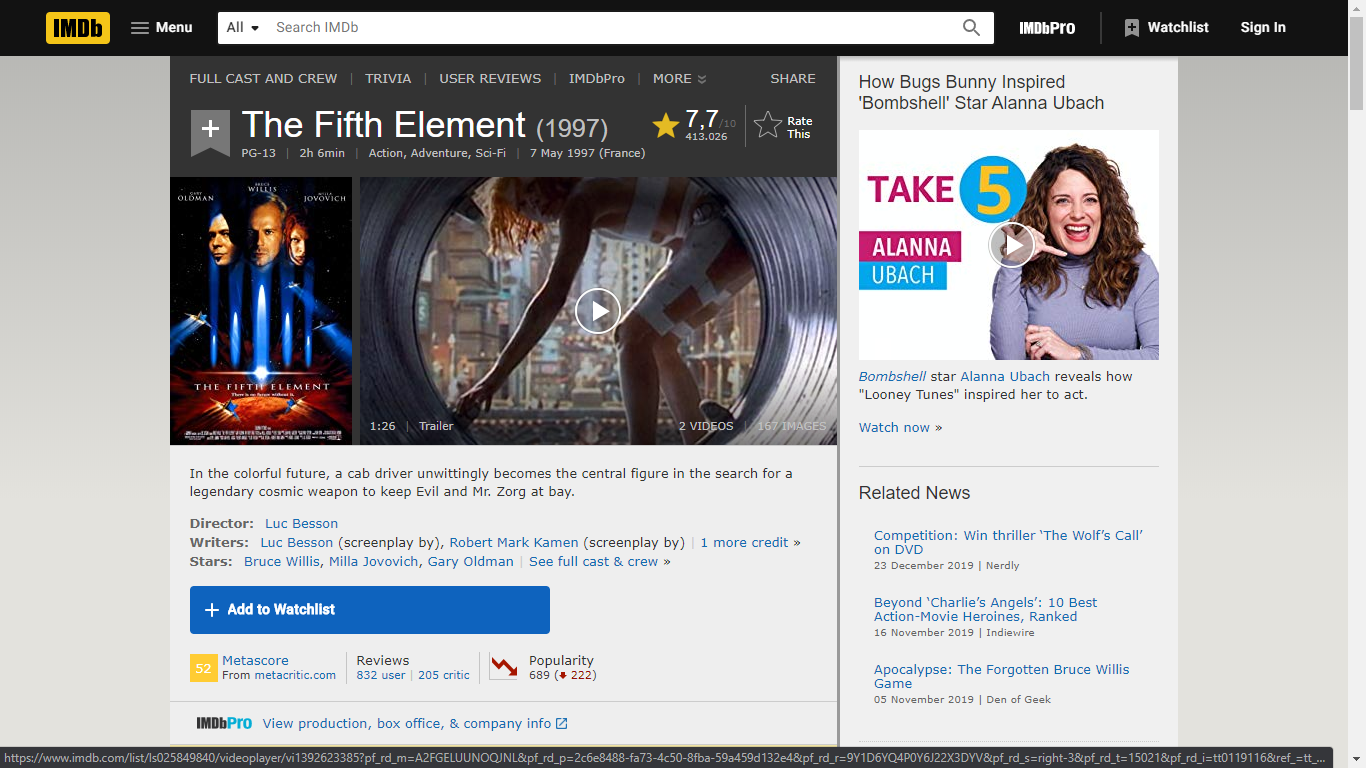Focus the Search IMDb field
1366x768 pixels.
[x=610, y=28]
